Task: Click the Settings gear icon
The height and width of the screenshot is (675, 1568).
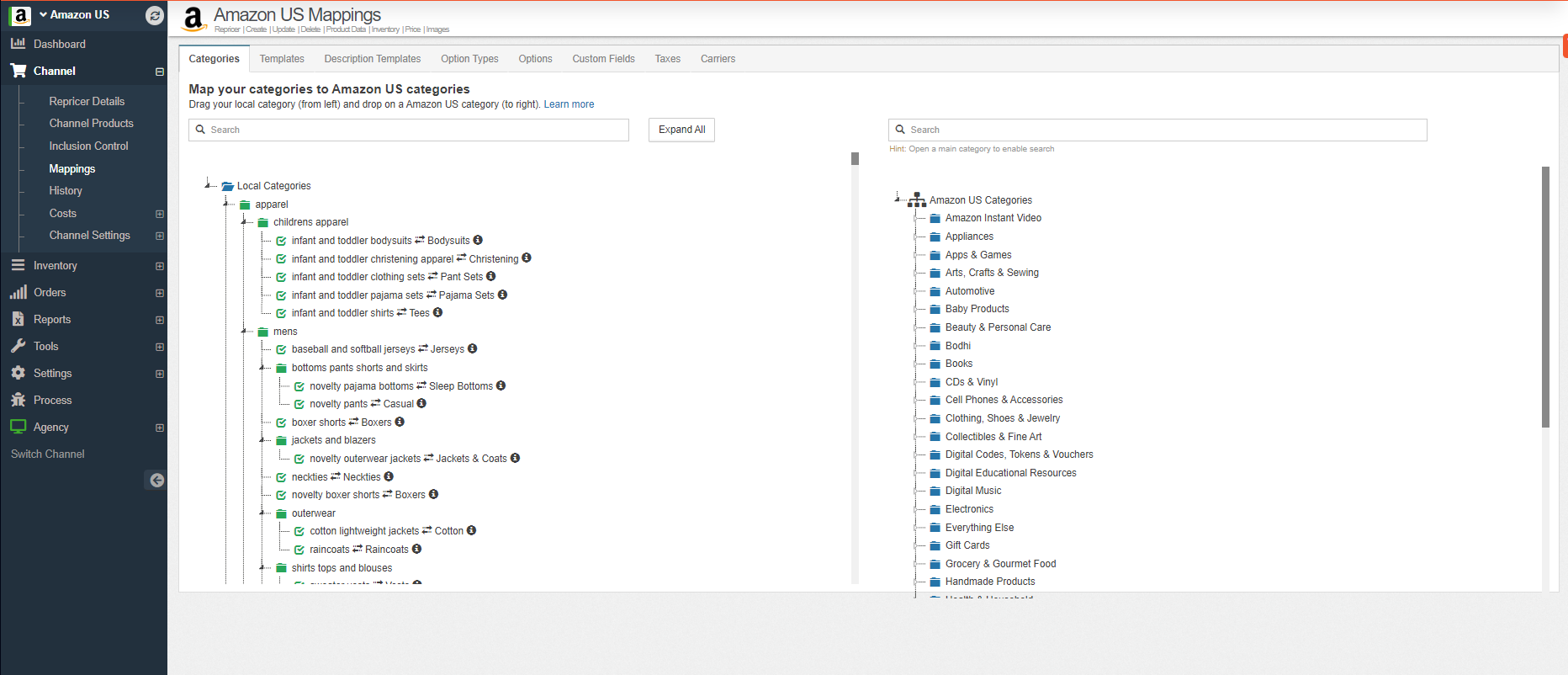Action: click(18, 373)
